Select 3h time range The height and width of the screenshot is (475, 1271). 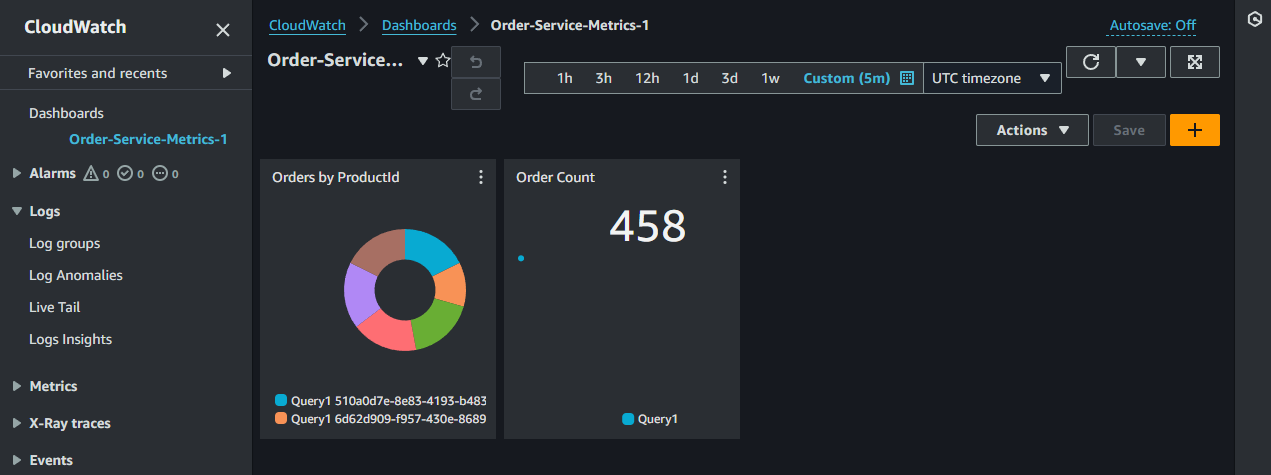[x=603, y=78]
